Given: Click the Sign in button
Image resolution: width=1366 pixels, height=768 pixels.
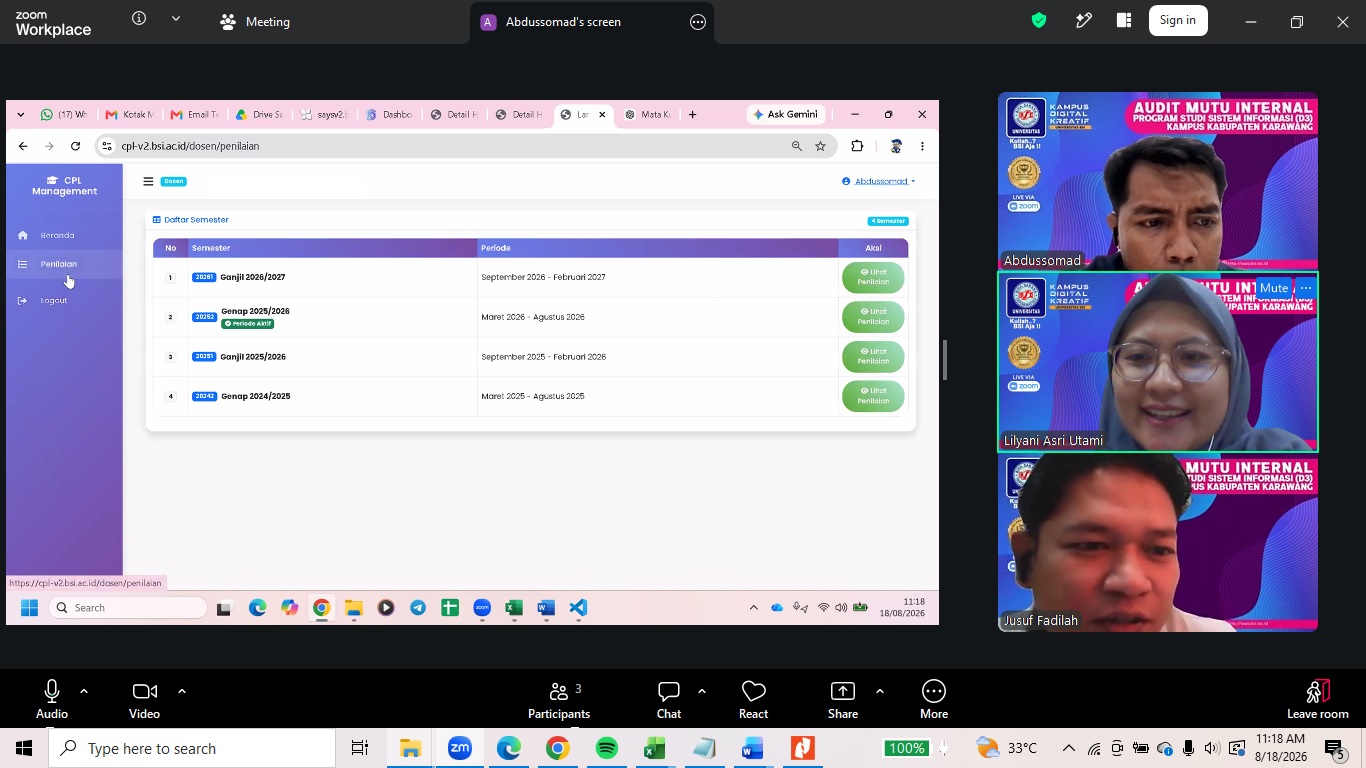Looking at the screenshot, I should [1178, 20].
